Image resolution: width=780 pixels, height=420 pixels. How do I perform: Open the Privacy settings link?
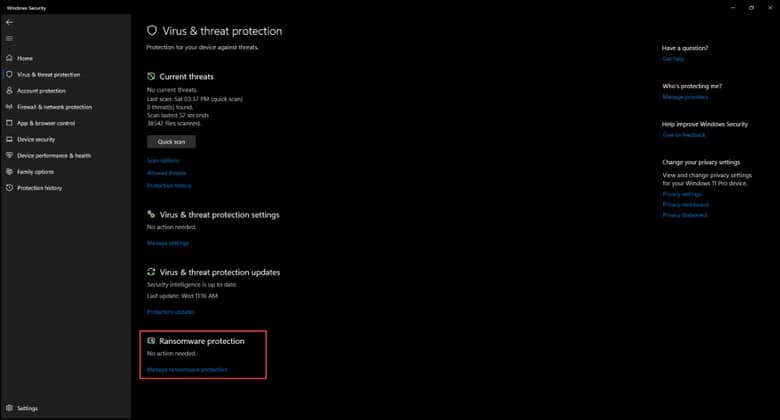point(682,194)
